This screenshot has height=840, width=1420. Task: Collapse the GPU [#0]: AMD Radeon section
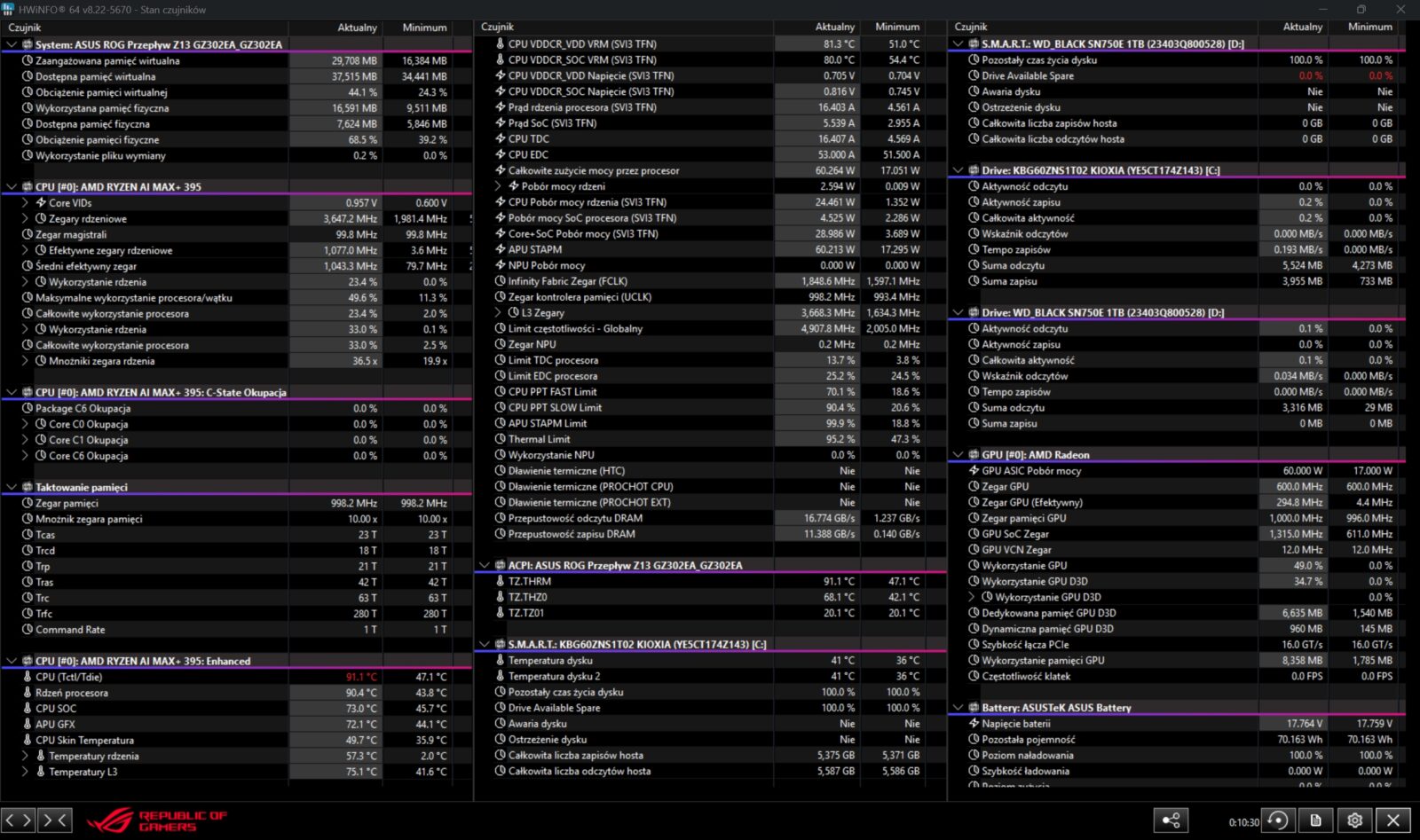click(958, 455)
